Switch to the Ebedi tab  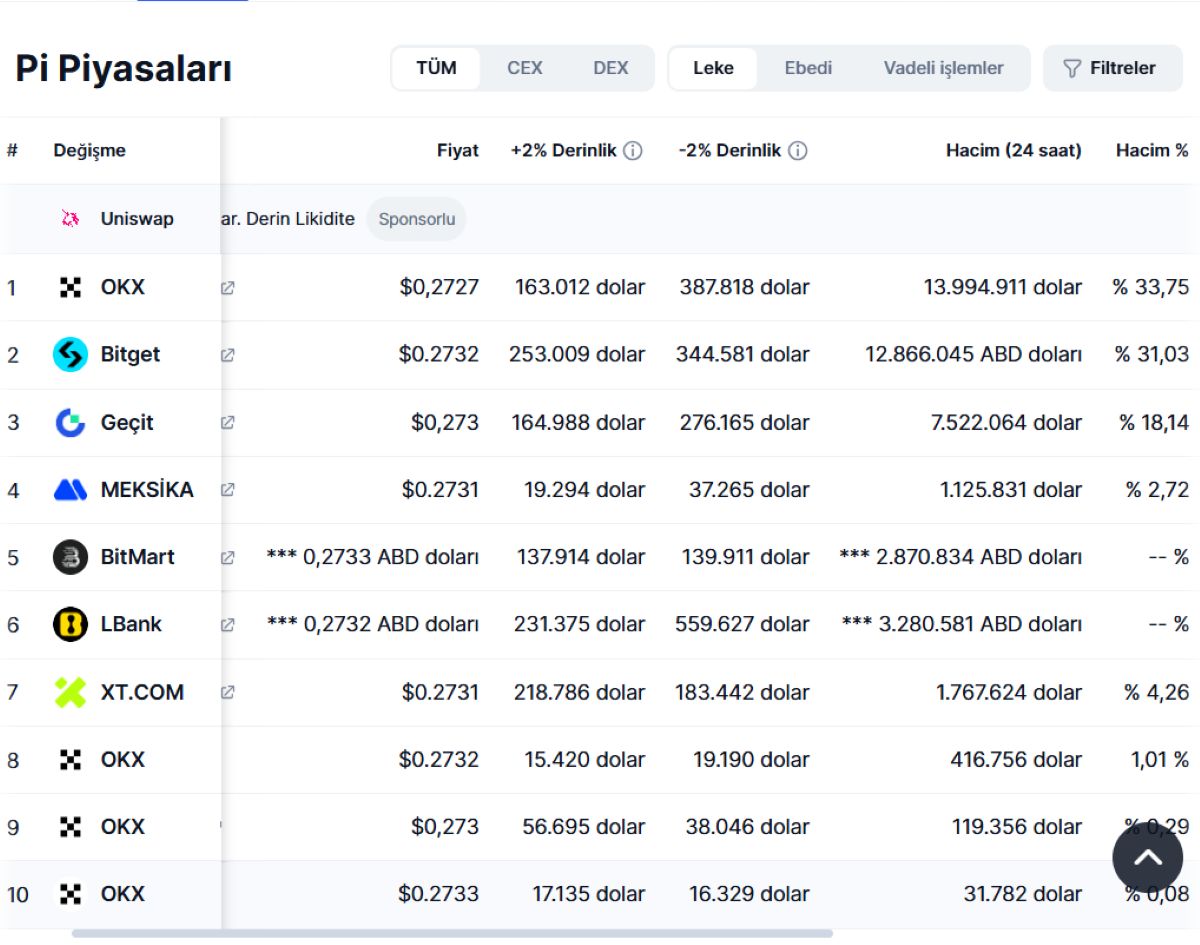tap(808, 68)
